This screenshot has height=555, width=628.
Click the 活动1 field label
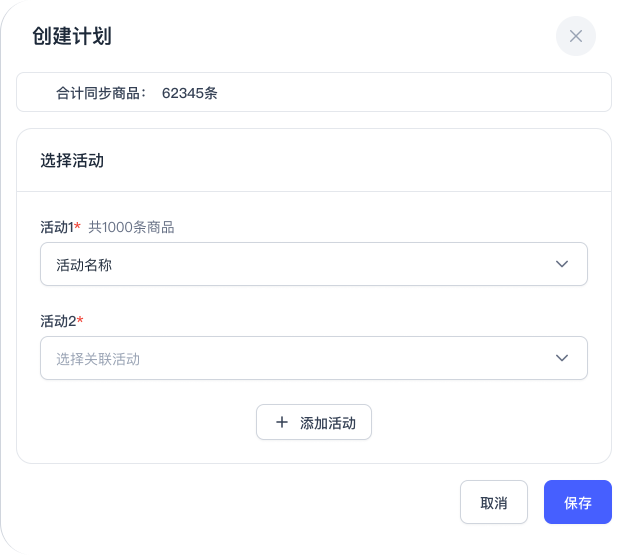tap(56, 227)
